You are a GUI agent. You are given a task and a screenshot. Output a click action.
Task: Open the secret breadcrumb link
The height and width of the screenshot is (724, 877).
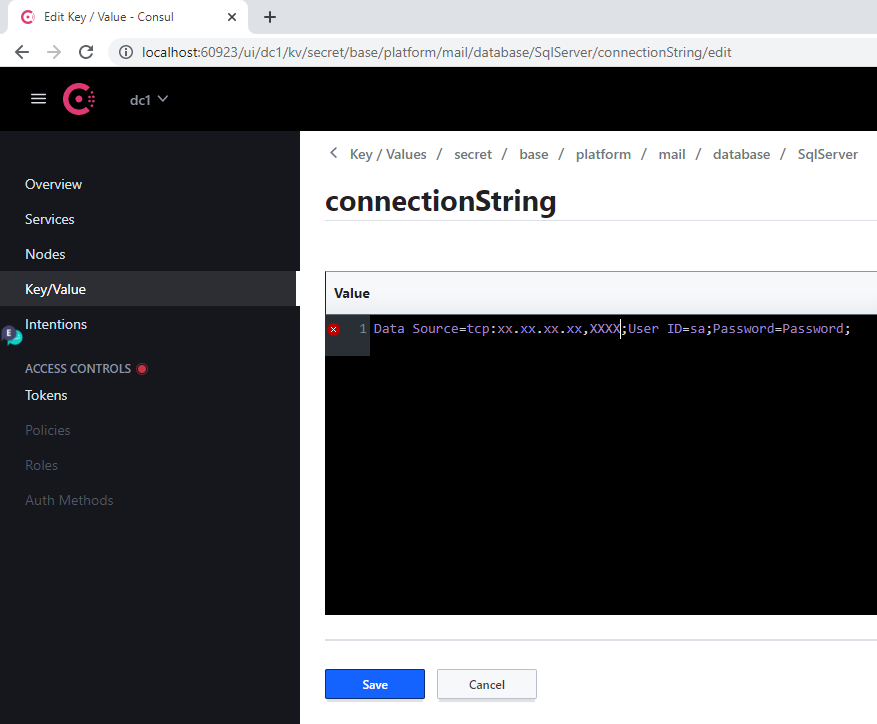coord(472,153)
